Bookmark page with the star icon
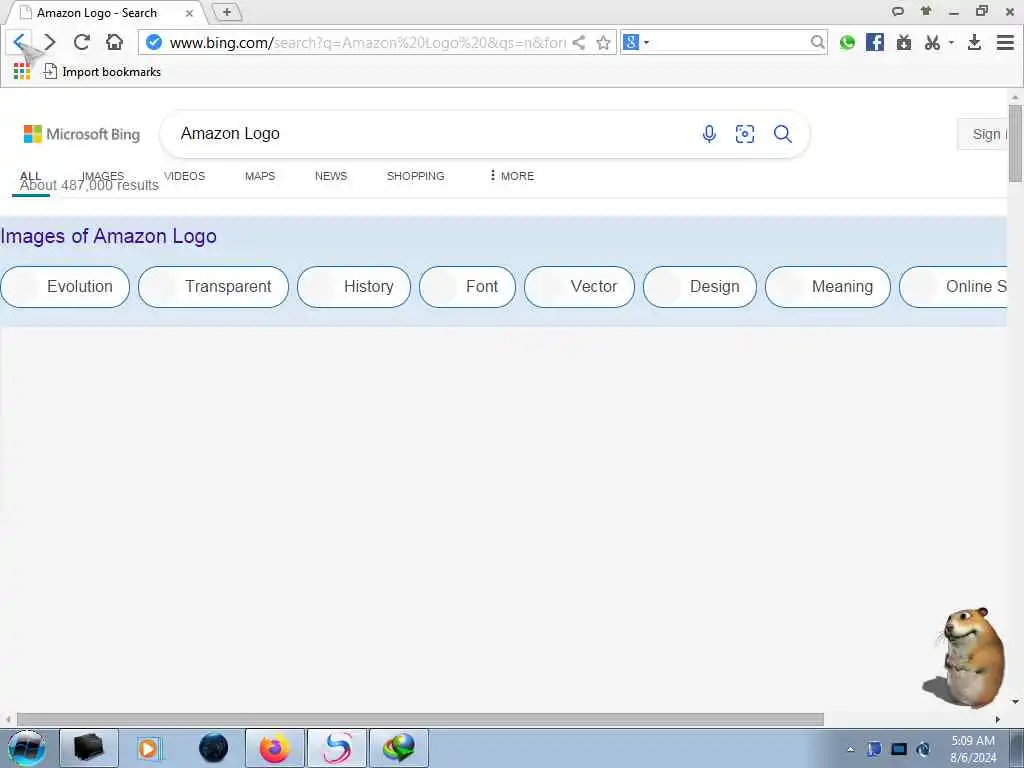Viewport: 1024px width, 768px height. [x=603, y=42]
